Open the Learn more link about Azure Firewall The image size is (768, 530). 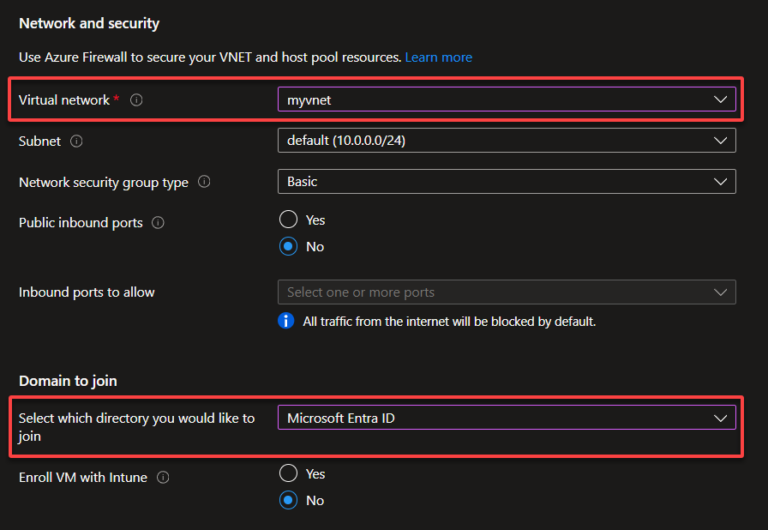tap(438, 57)
